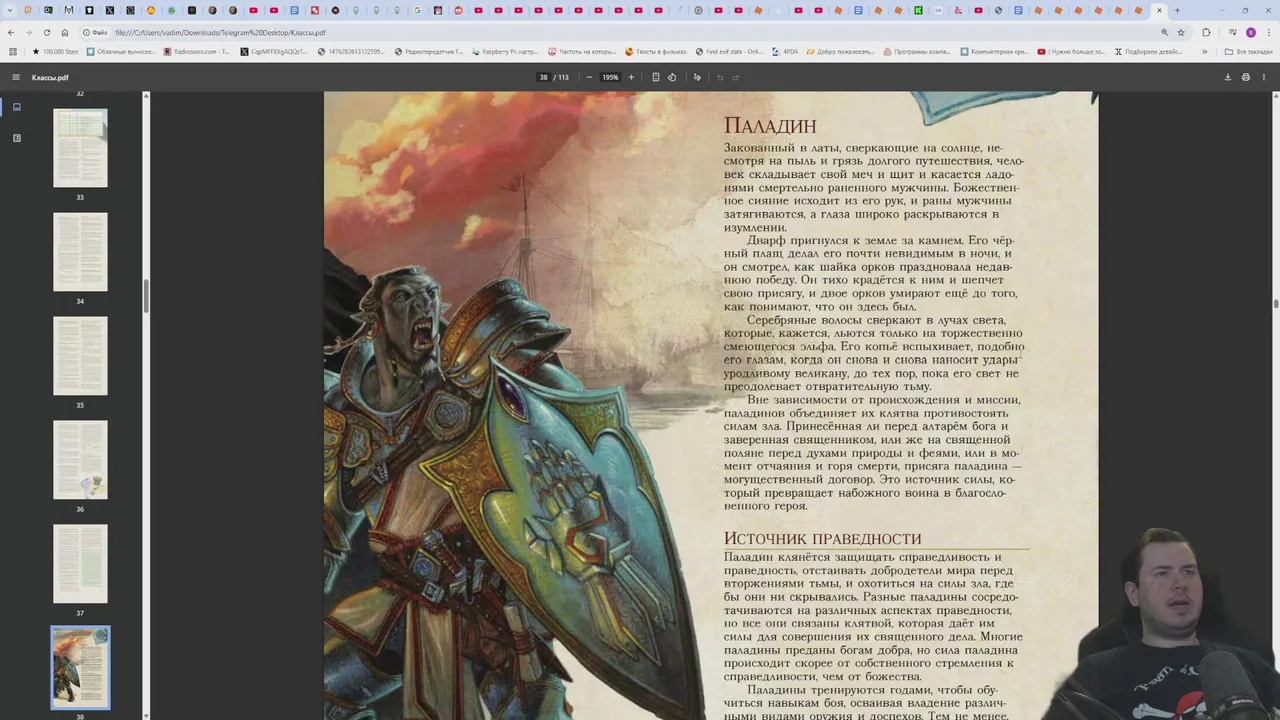Click the address bar URL

220,32
